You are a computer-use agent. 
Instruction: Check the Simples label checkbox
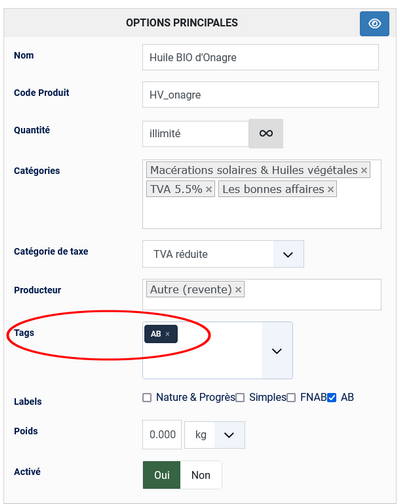(240, 398)
